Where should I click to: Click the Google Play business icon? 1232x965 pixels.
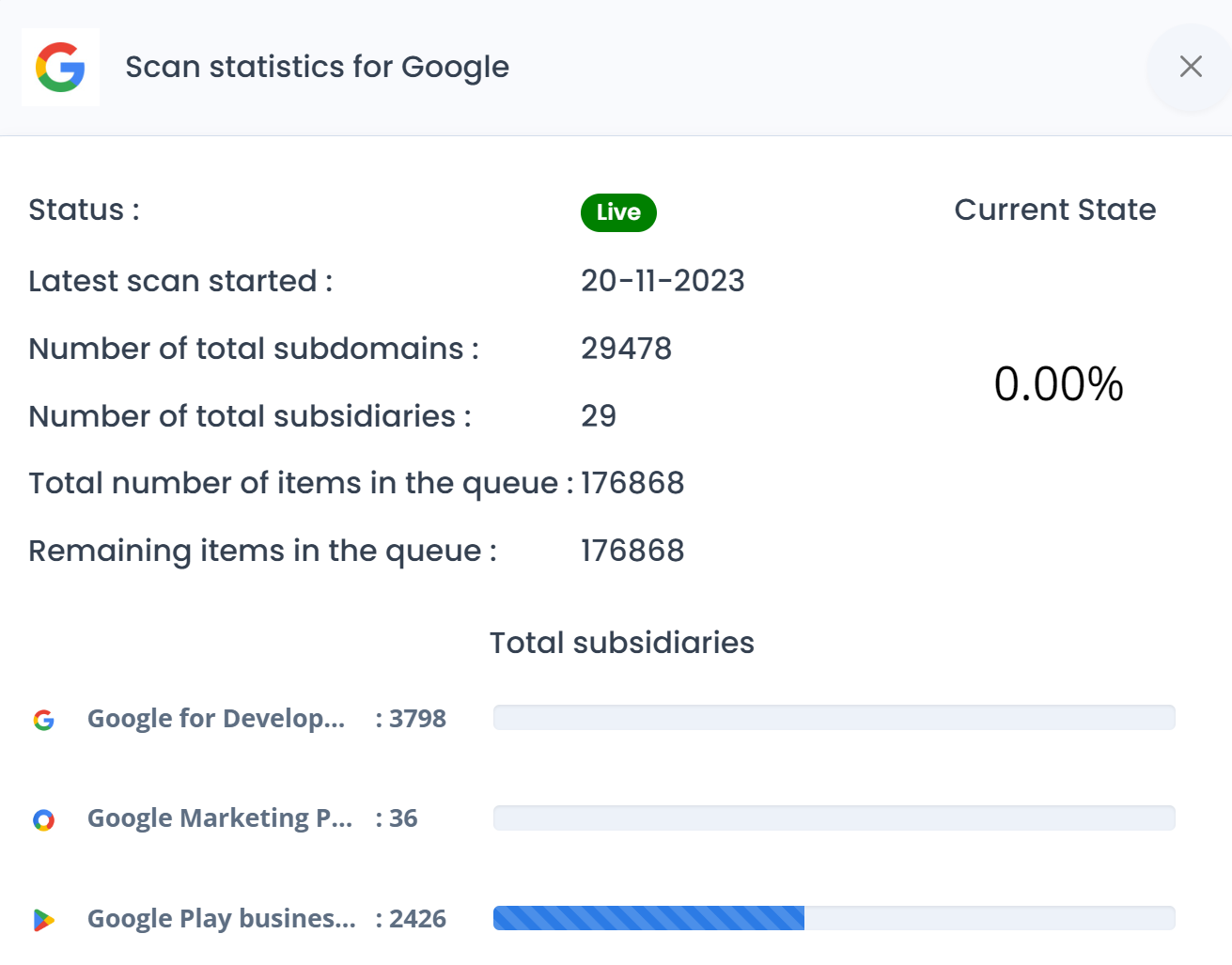pos(44,920)
